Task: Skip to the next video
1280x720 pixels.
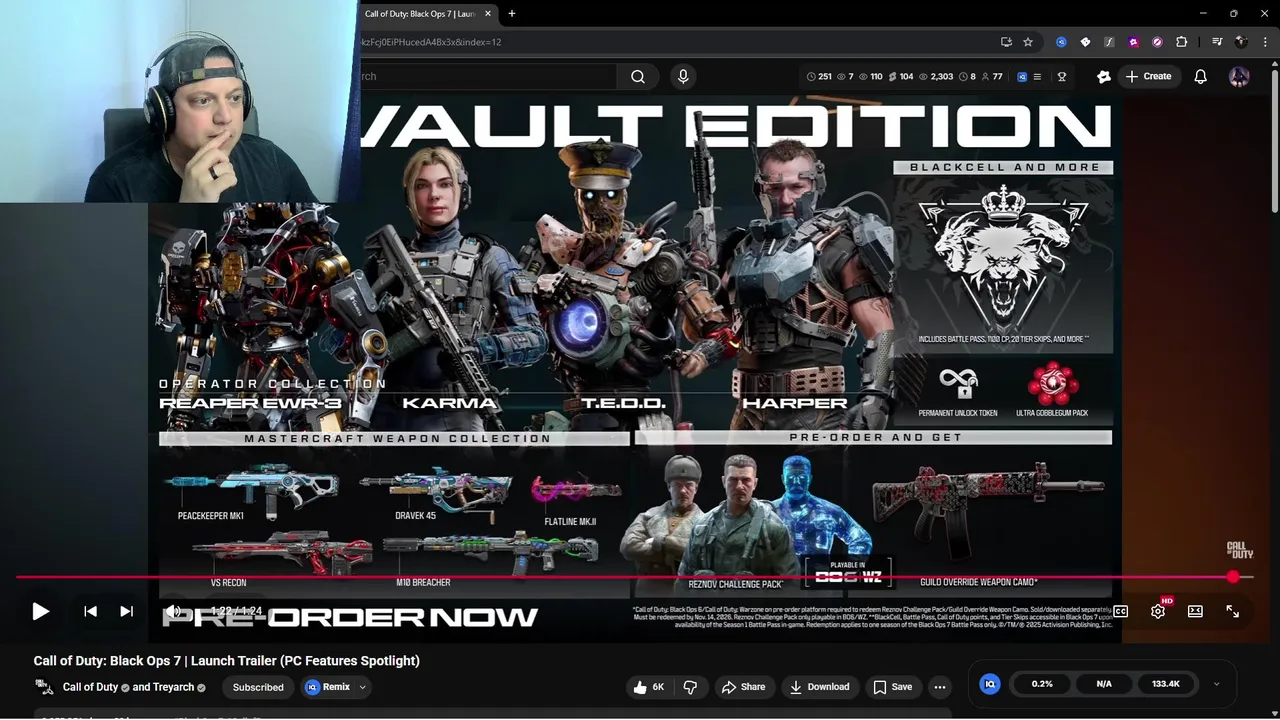Action: [126, 611]
